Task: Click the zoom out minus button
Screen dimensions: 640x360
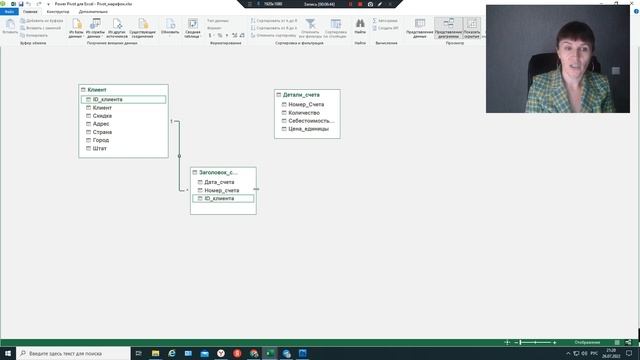Action: pyautogui.click(x=516, y=342)
